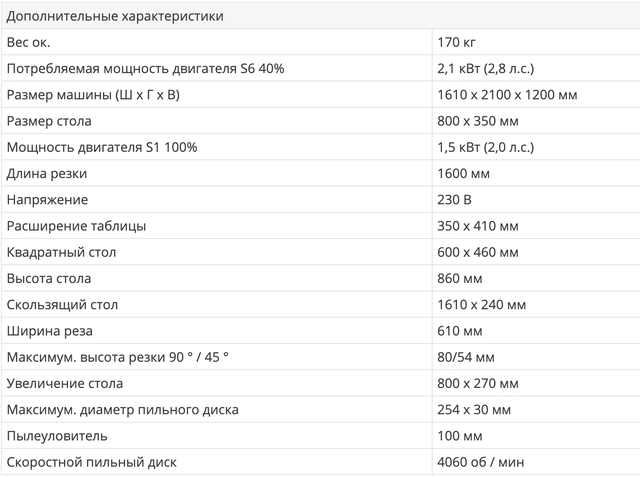The height and width of the screenshot is (477, 640).
Task: Select the '600 x 460 мм' value
Action: tap(478, 252)
